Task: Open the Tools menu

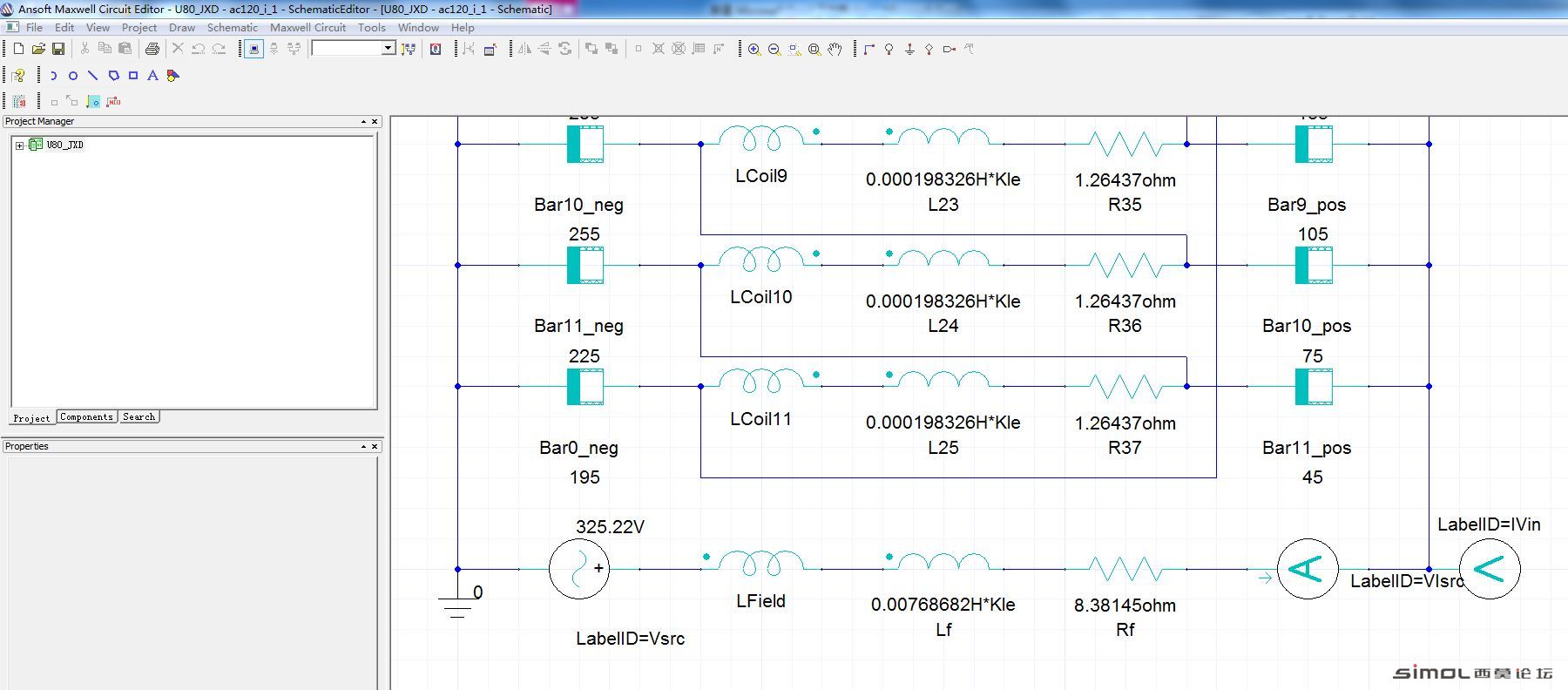Action: point(371,27)
